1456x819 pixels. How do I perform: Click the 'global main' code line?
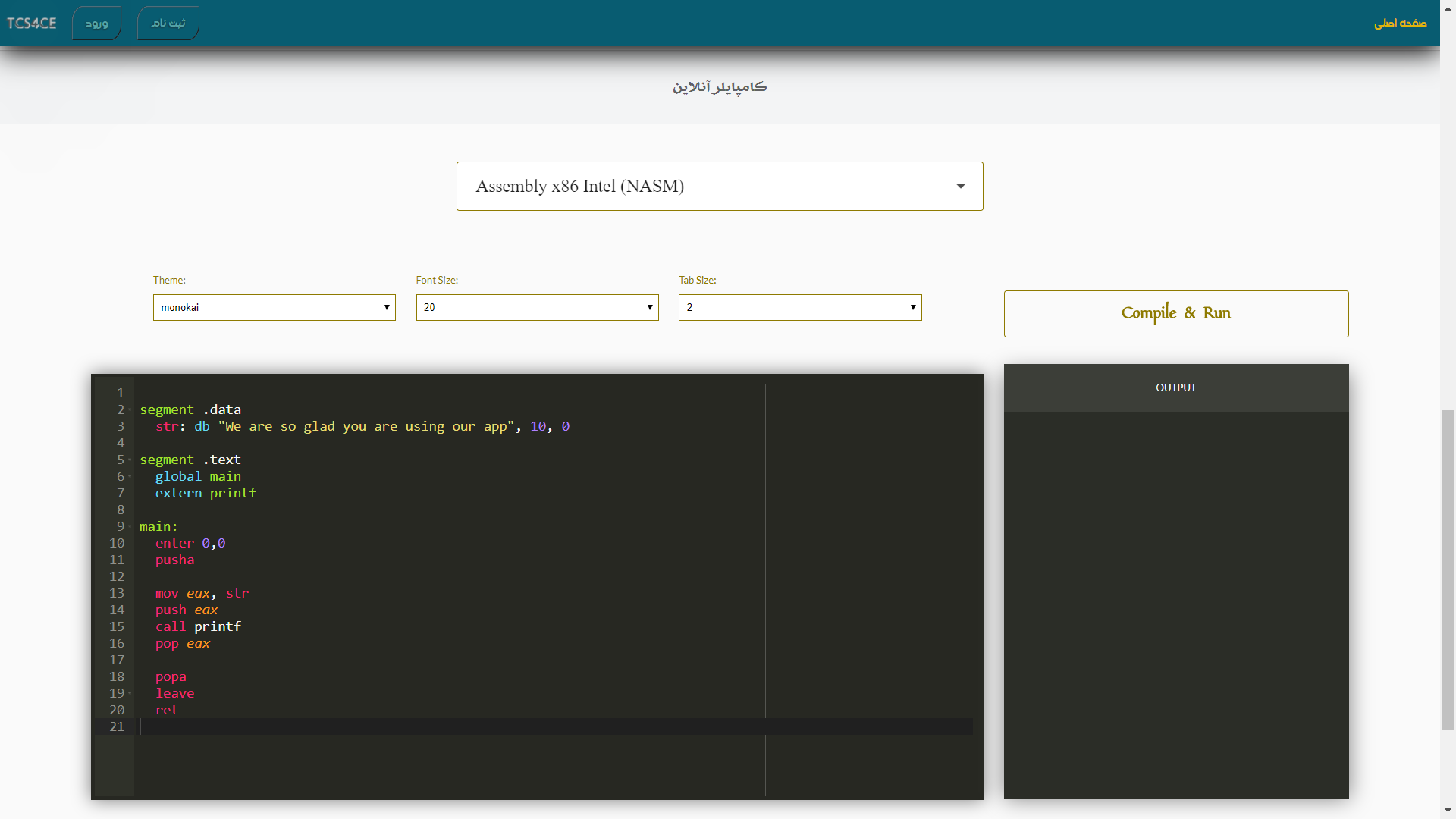198,476
